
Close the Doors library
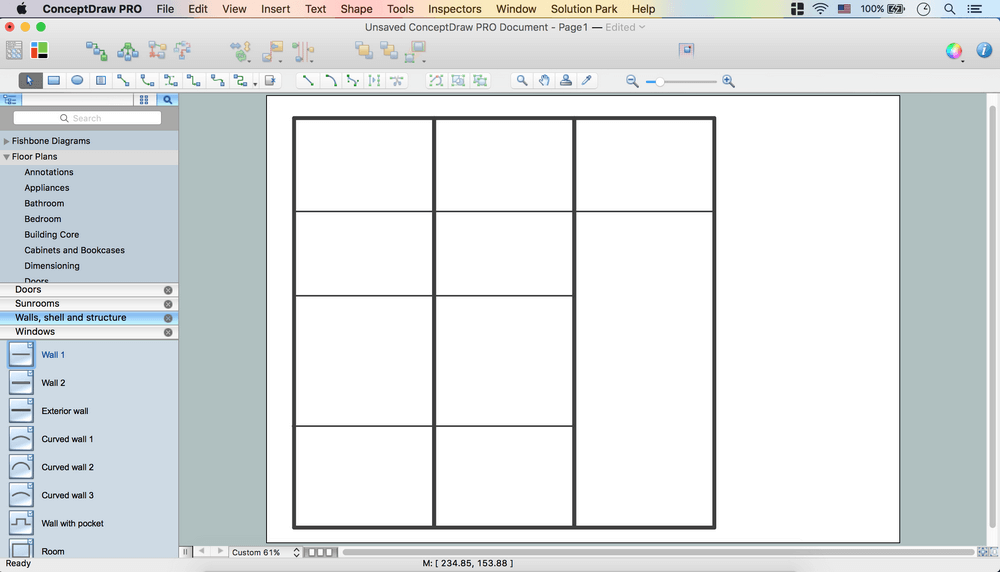click(168, 290)
